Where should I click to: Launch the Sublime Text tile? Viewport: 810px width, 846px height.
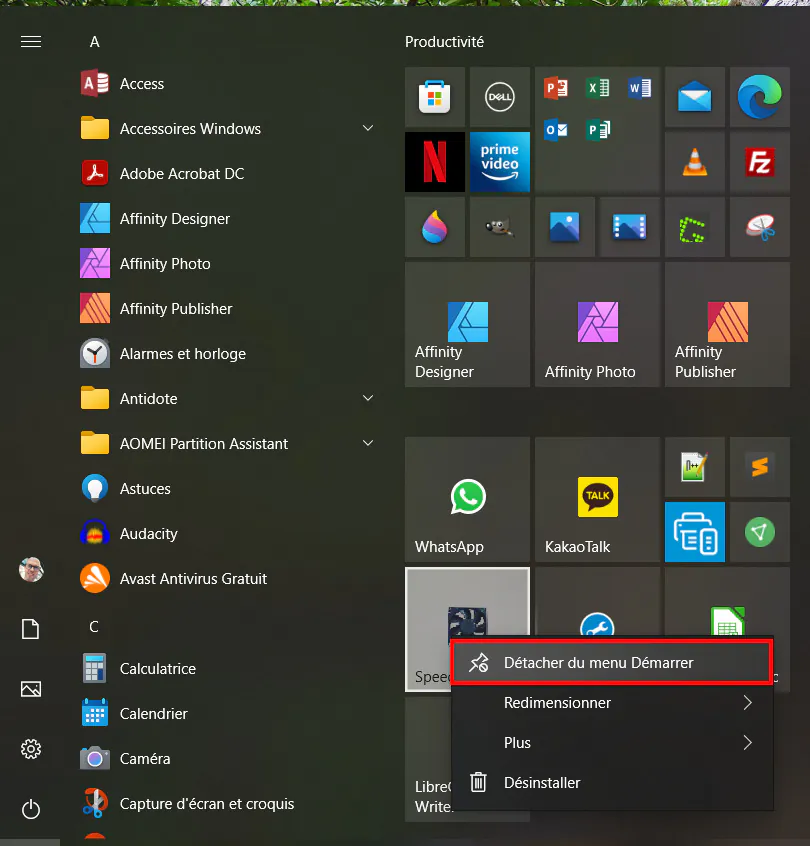coord(760,467)
